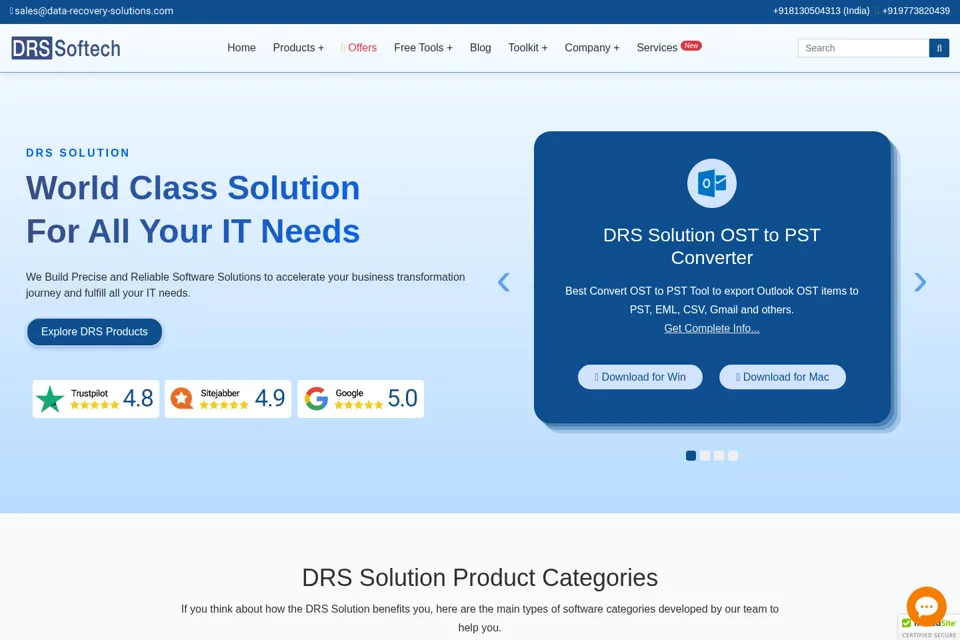The width and height of the screenshot is (960, 640).
Task: Click the Google G logo
Action: pos(316,399)
